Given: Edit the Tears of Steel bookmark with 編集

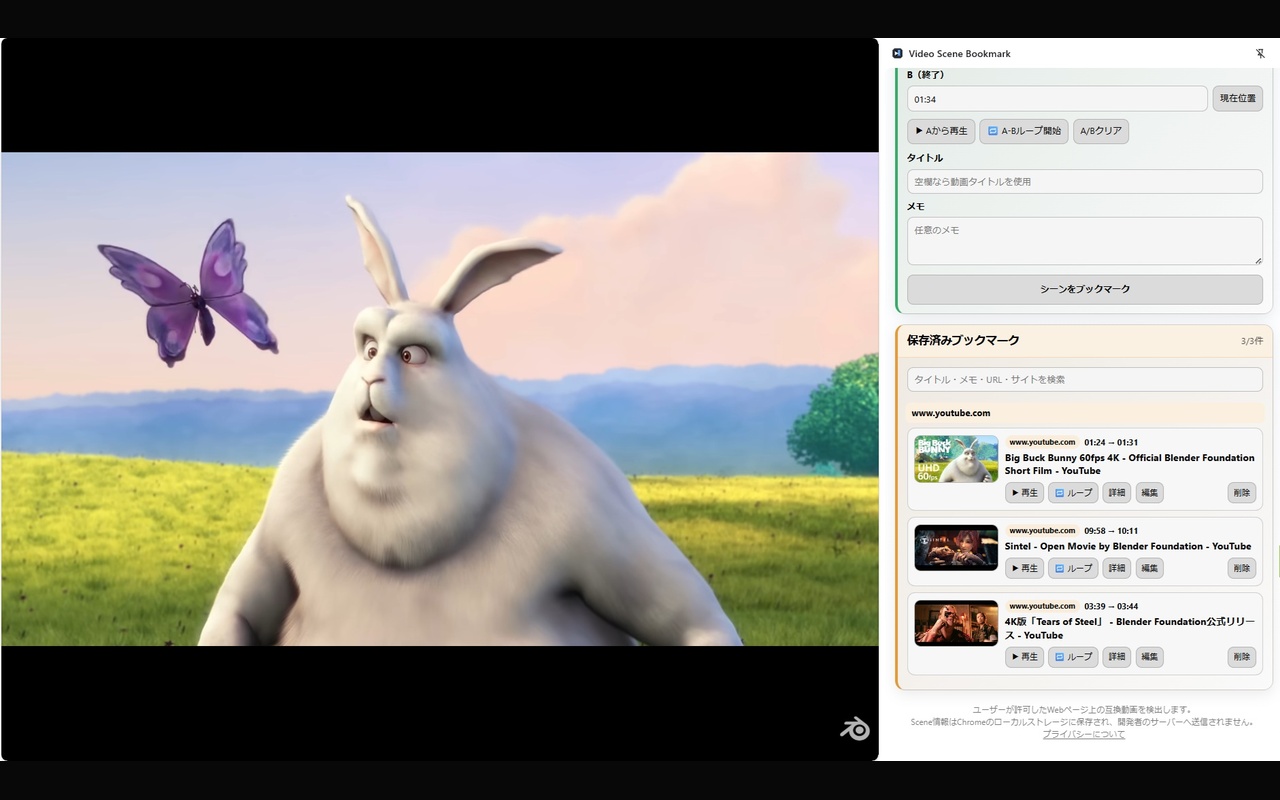Looking at the screenshot, I should (x=1149, y=657).
